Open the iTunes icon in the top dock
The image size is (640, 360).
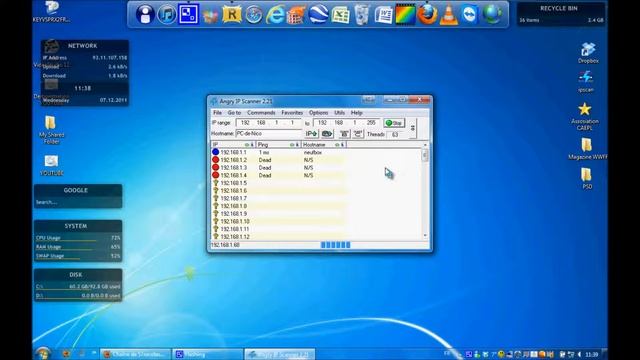coord(167,15)
